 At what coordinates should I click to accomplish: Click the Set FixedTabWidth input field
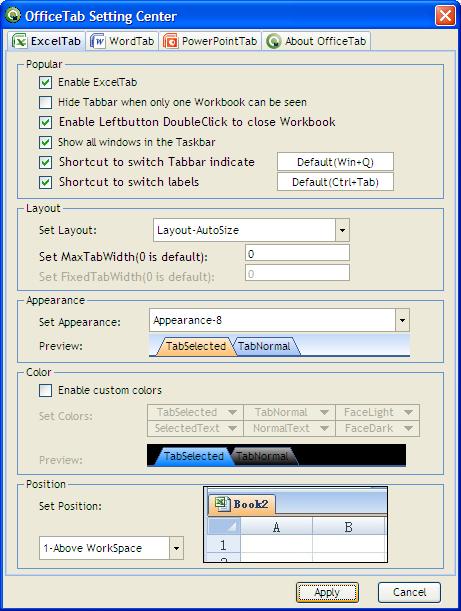pyautogui.click(x=297, y=274)
